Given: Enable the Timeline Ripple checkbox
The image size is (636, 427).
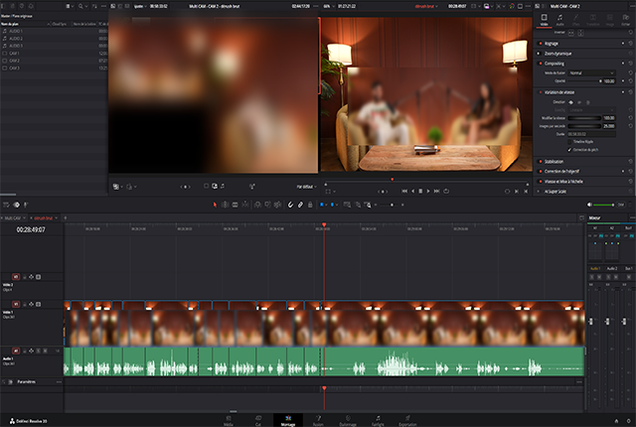Looking at the screenshot, I should click(x=567, y=141).
